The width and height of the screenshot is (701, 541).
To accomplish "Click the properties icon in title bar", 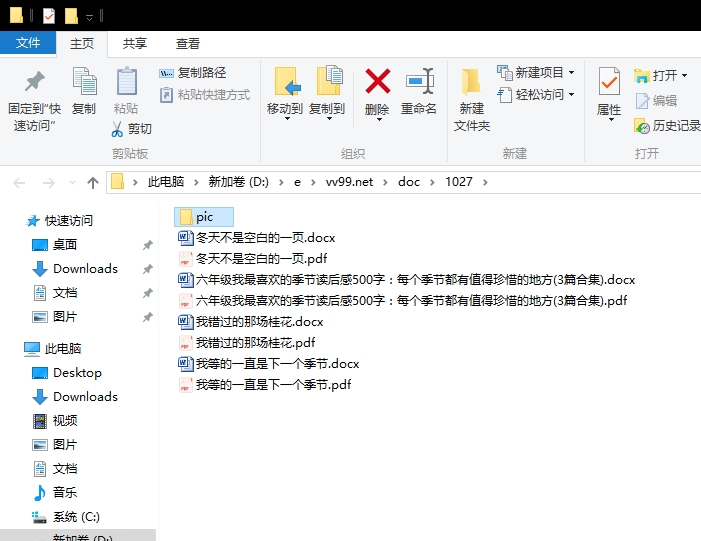I will click(x=49, y=17).
